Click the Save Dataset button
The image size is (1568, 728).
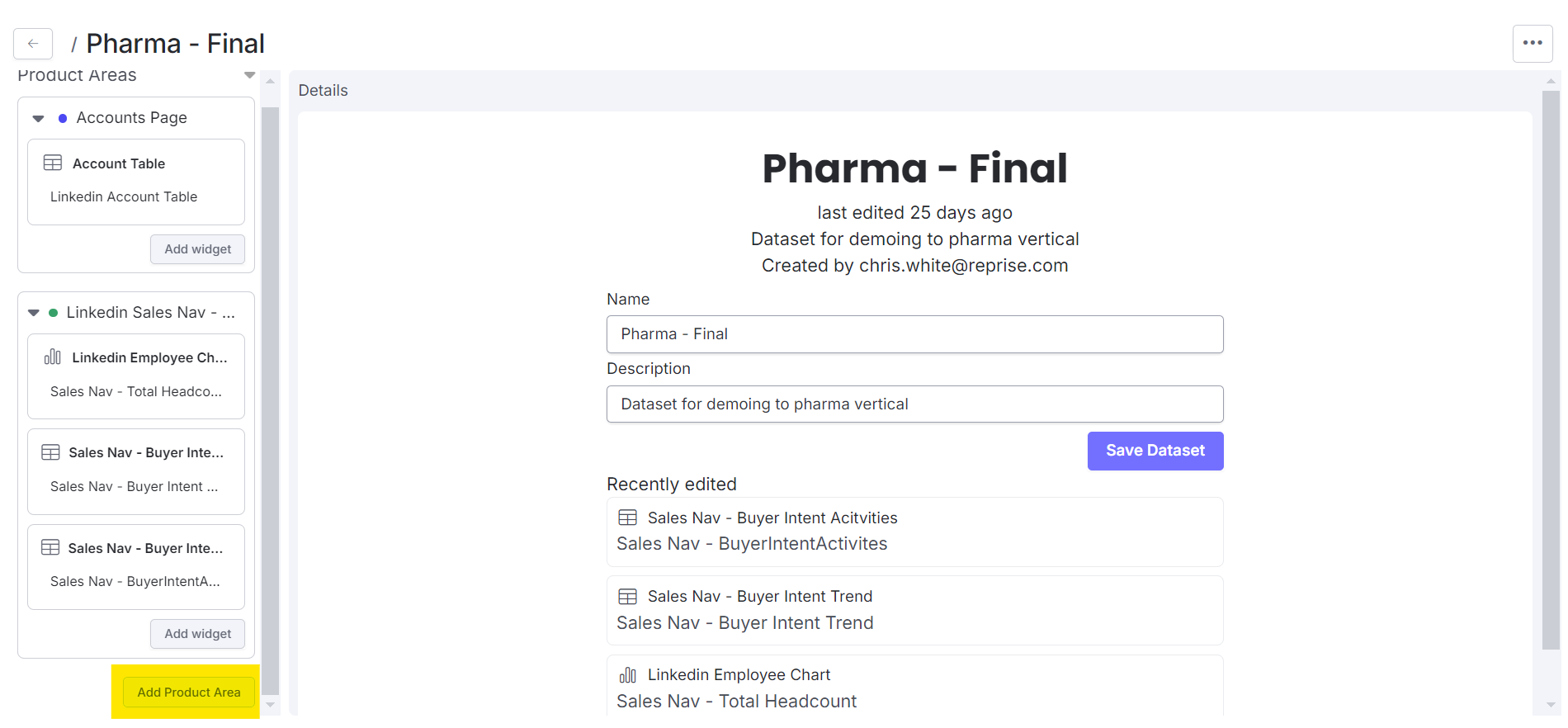pyautogui.click(x=1155, y=451)
